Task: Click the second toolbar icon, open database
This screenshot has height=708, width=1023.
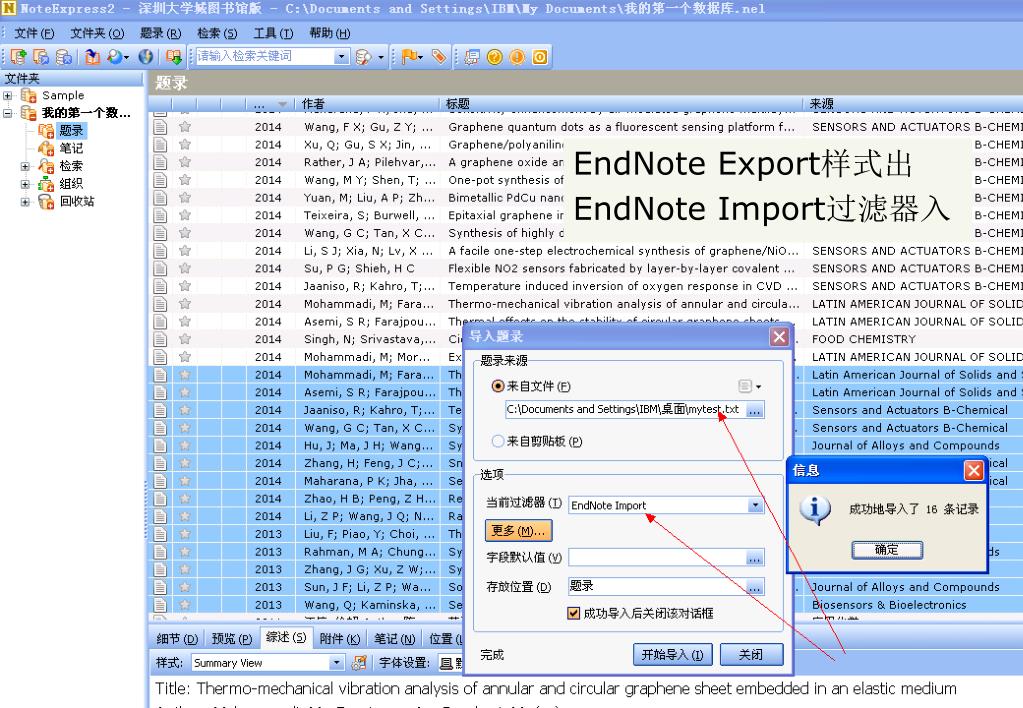Action: pos(40,57)
